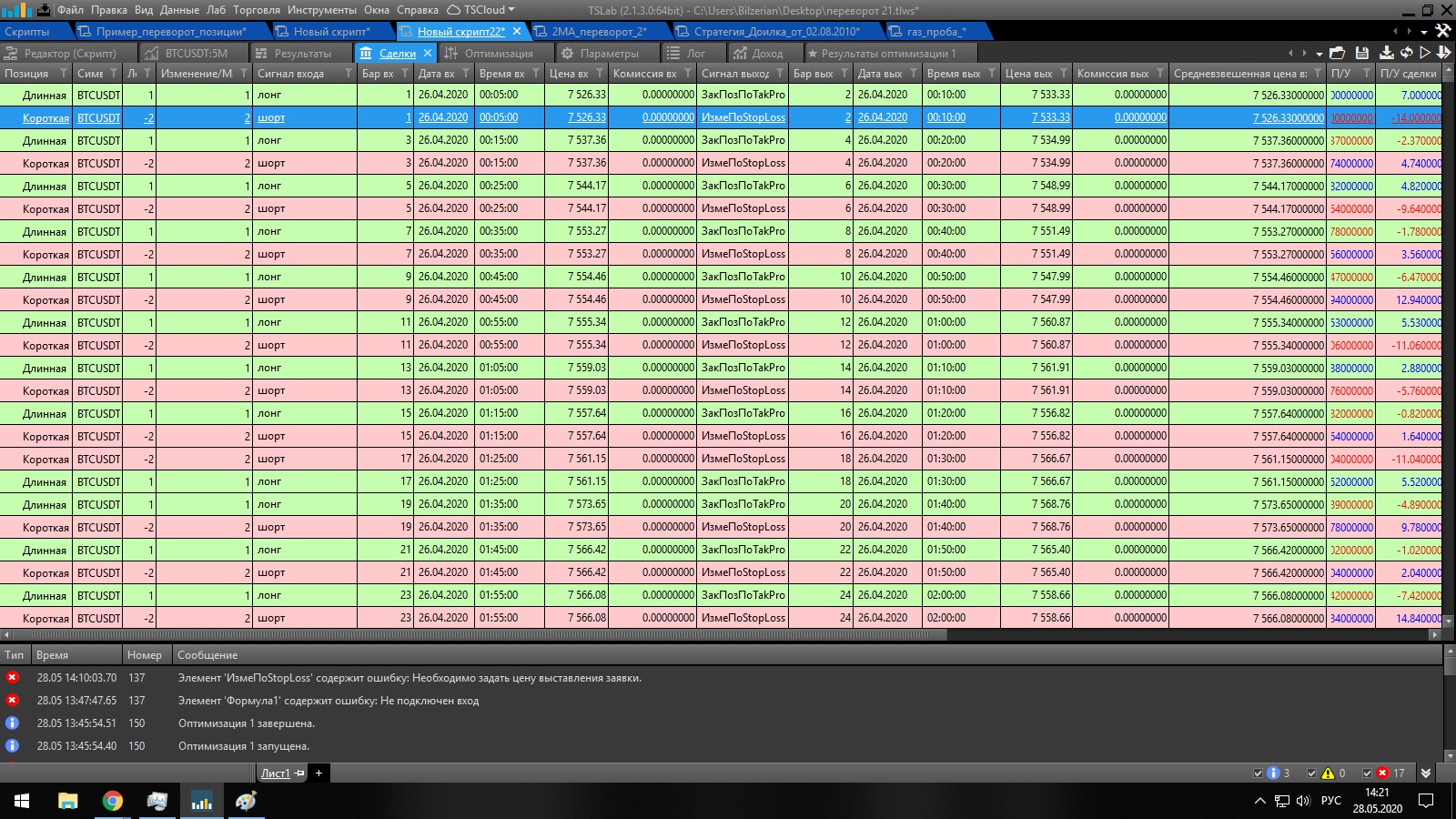Open Windows Start menu
This screenshot has width=1456, height=819.
point(22,801)
